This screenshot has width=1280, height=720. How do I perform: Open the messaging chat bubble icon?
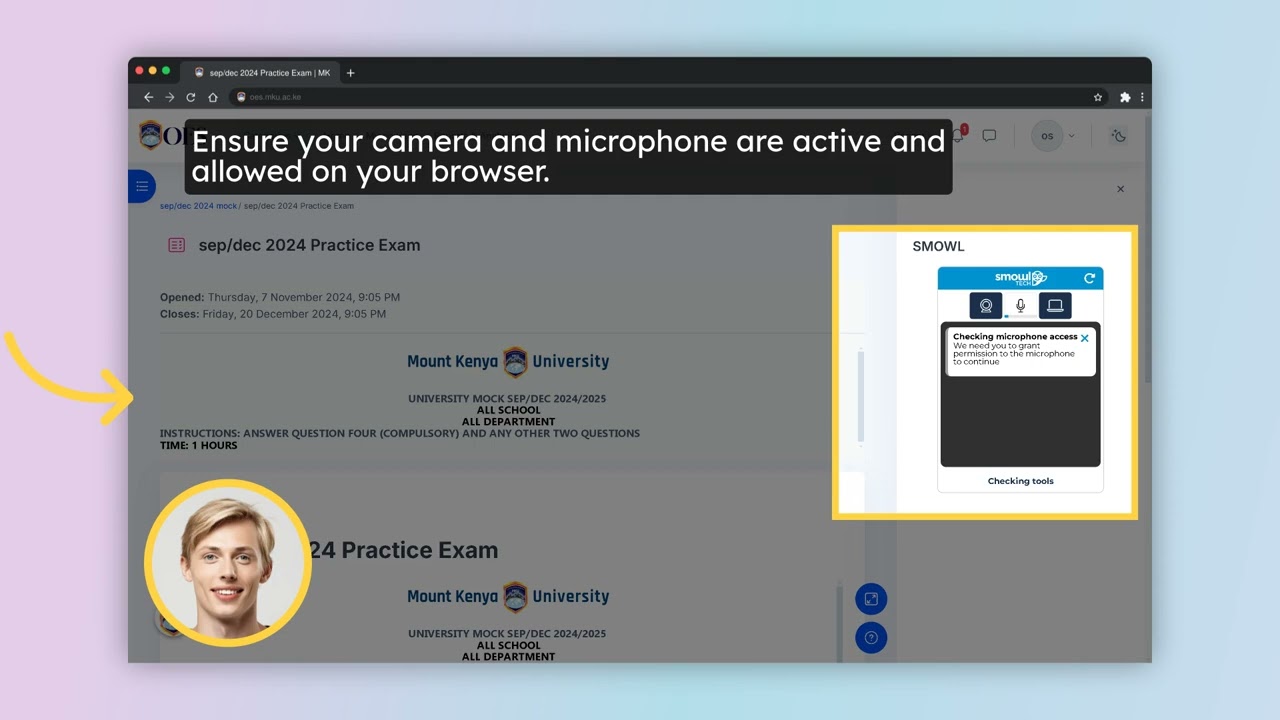click(x=989, y=136)
